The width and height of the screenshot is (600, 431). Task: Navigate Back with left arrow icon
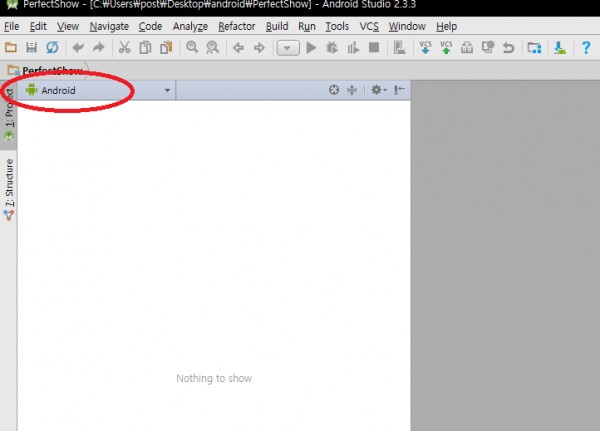pyautogui.click(x=238, y=48)
